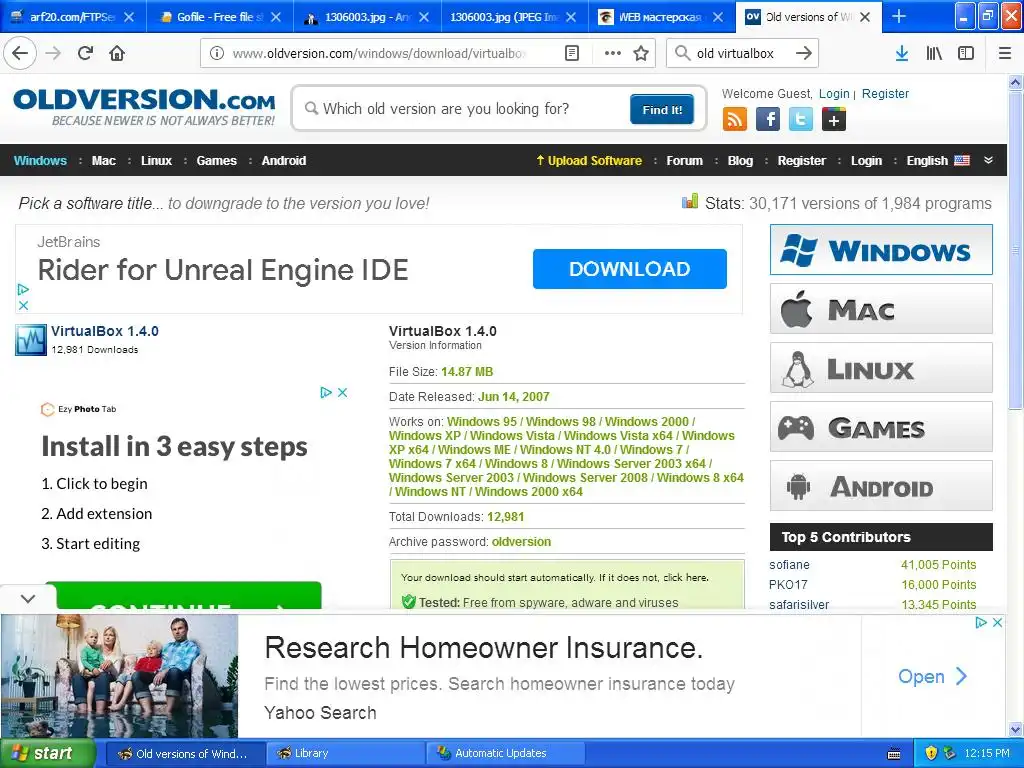1024x768 pixels.
Task: Open page actions three-dot menu
Action: 612,54
